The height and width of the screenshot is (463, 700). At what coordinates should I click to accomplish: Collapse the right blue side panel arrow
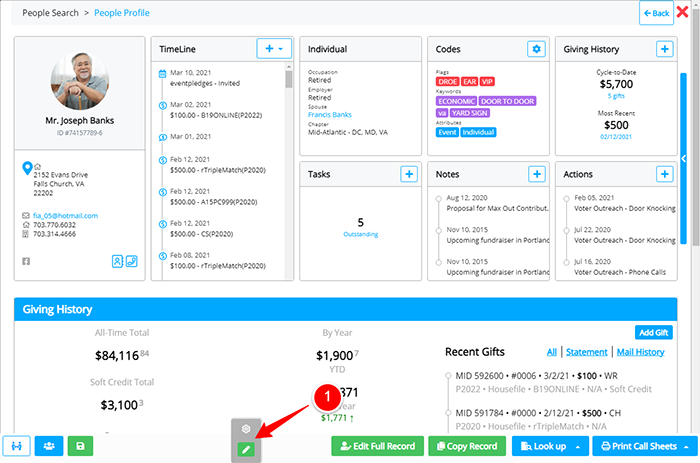click(683, 159)
